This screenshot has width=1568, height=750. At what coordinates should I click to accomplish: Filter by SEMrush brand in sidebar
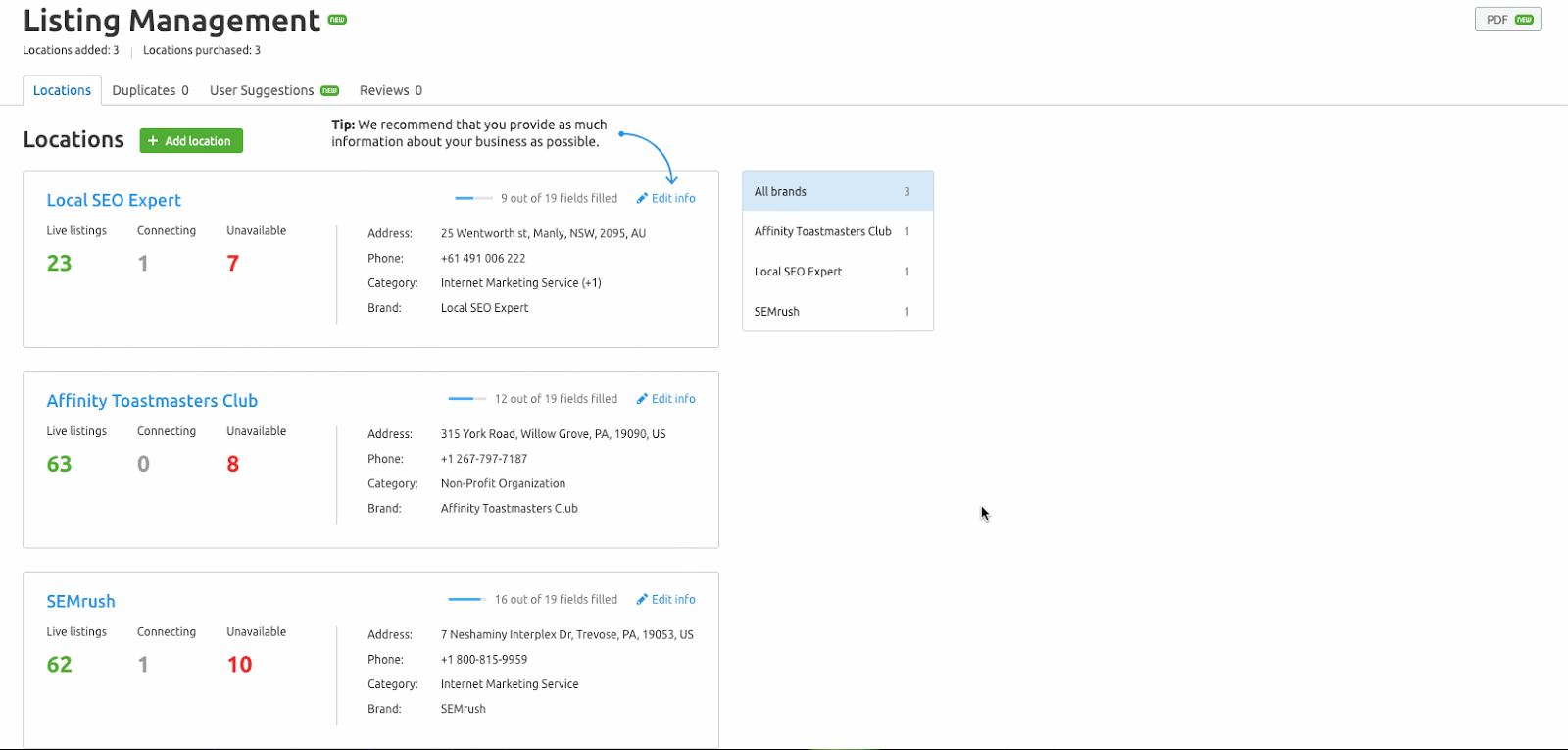(838, 311)
